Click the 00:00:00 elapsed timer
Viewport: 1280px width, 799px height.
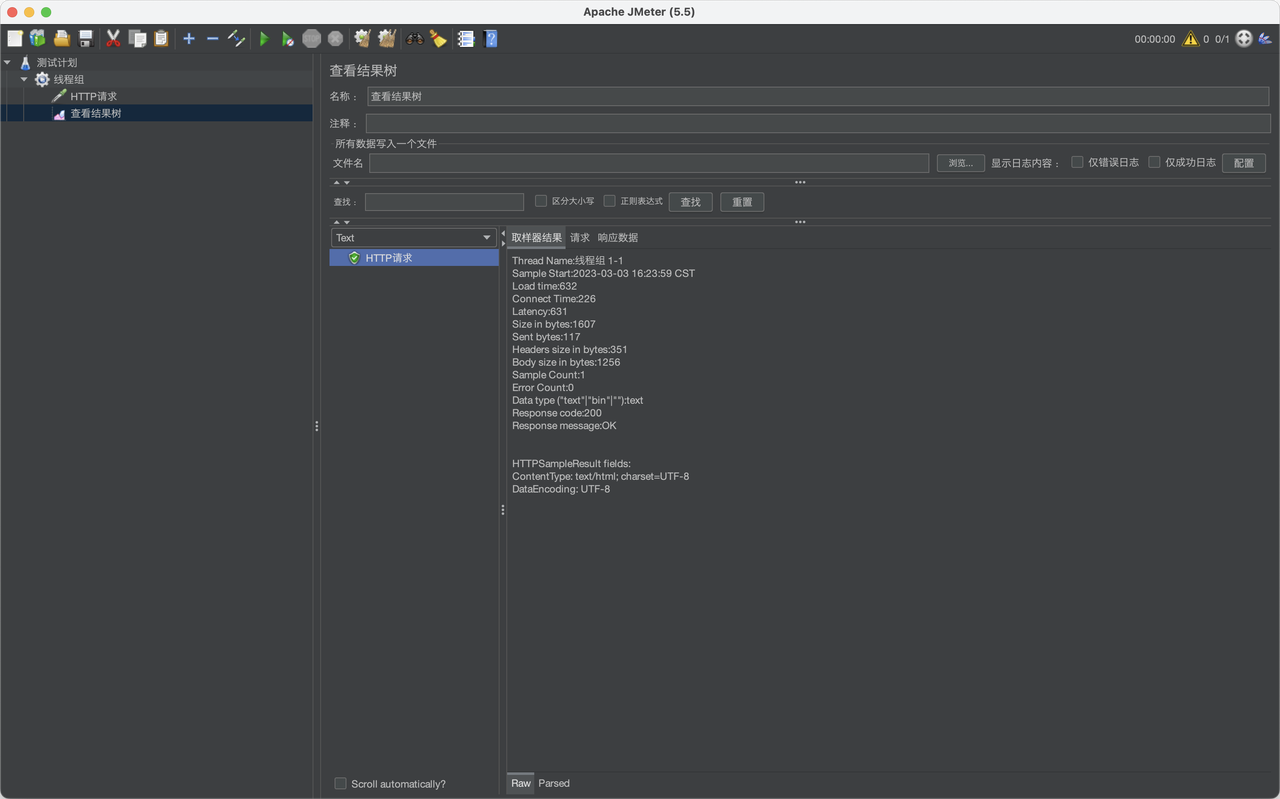(x=1154, y=39)
